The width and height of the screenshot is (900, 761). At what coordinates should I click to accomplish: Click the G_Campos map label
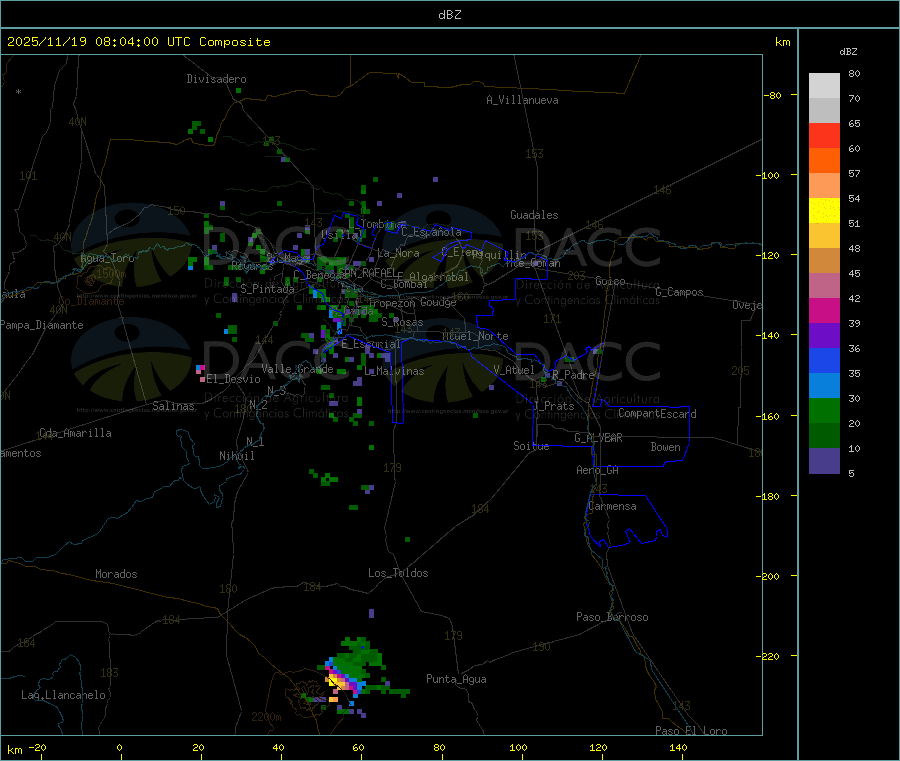[679, 292]
